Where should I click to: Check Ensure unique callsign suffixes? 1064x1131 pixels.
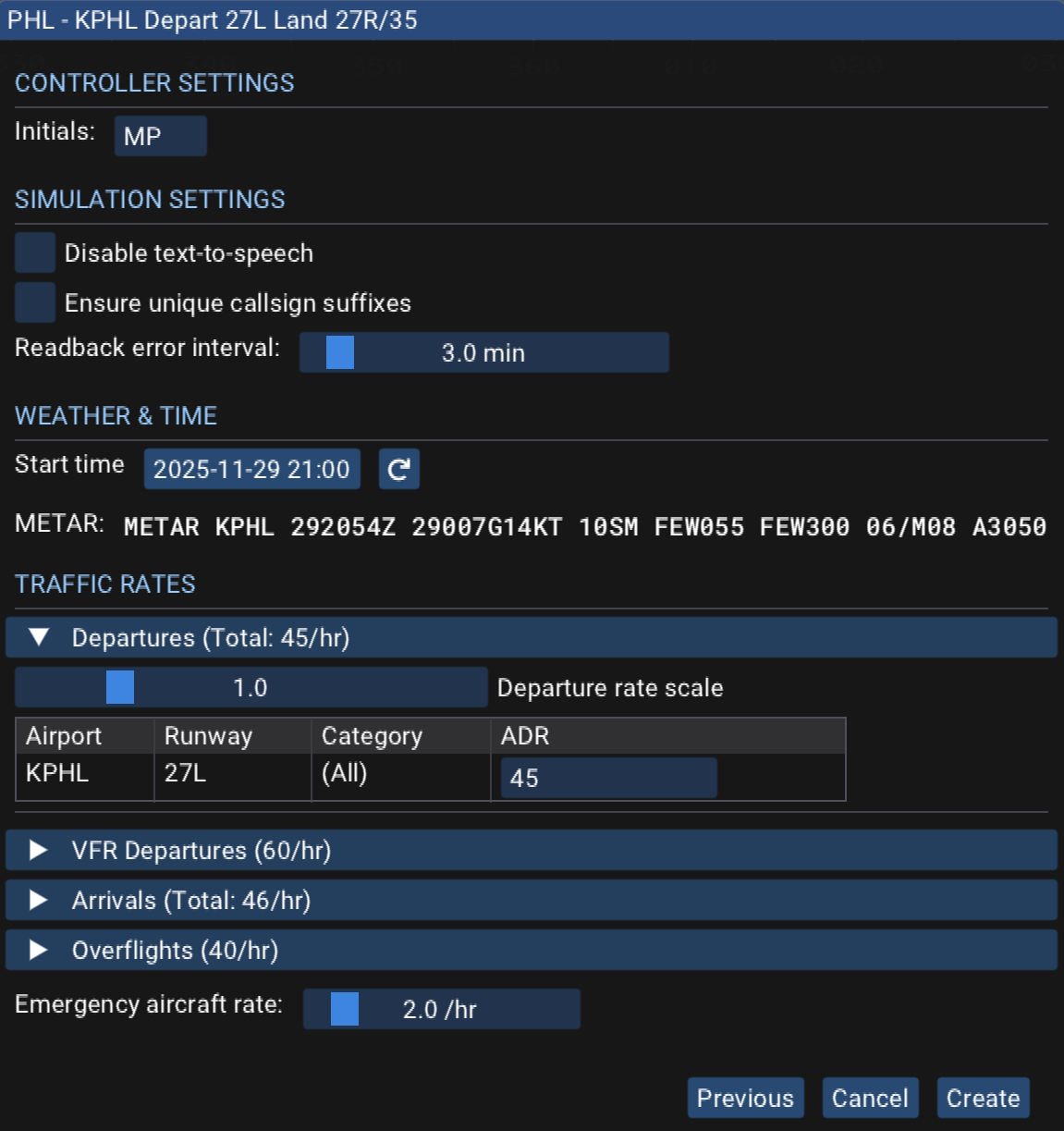click(x=34, y=302)
